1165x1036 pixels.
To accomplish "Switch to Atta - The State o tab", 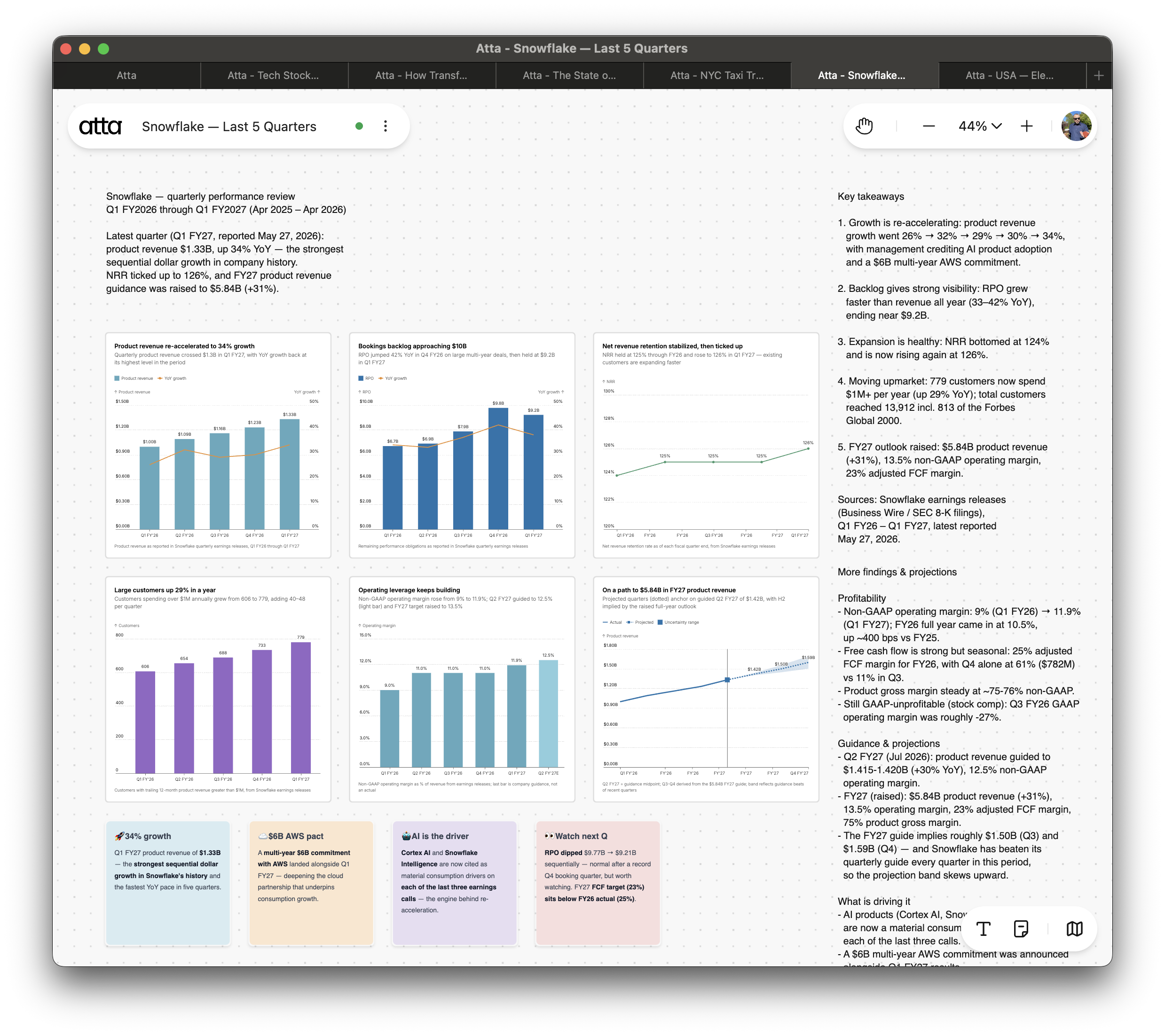I will 569,75.
